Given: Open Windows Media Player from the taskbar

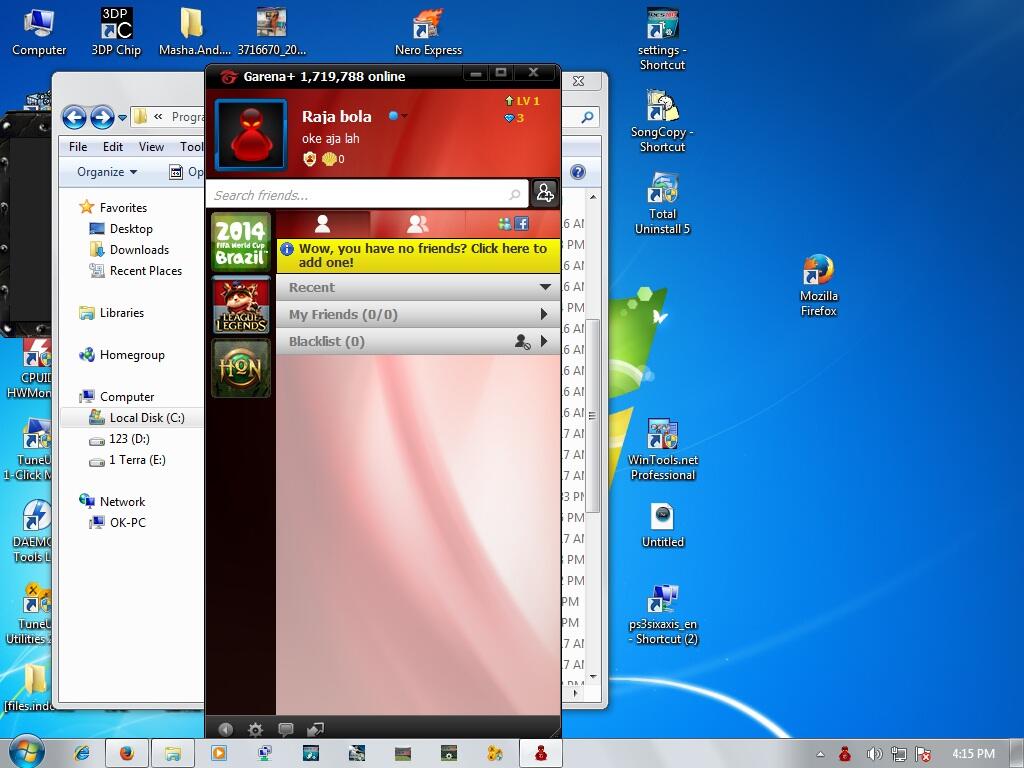Looking at the screenshot, I should (x=219, y=753).
